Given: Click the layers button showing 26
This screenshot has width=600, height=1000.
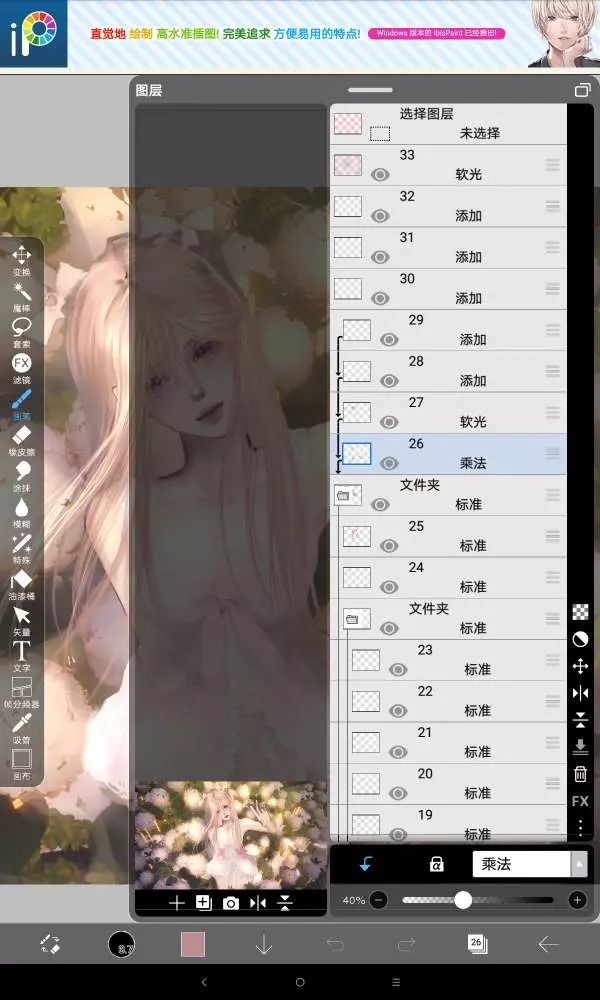Looking at the screenshot, I should [477, 944].
